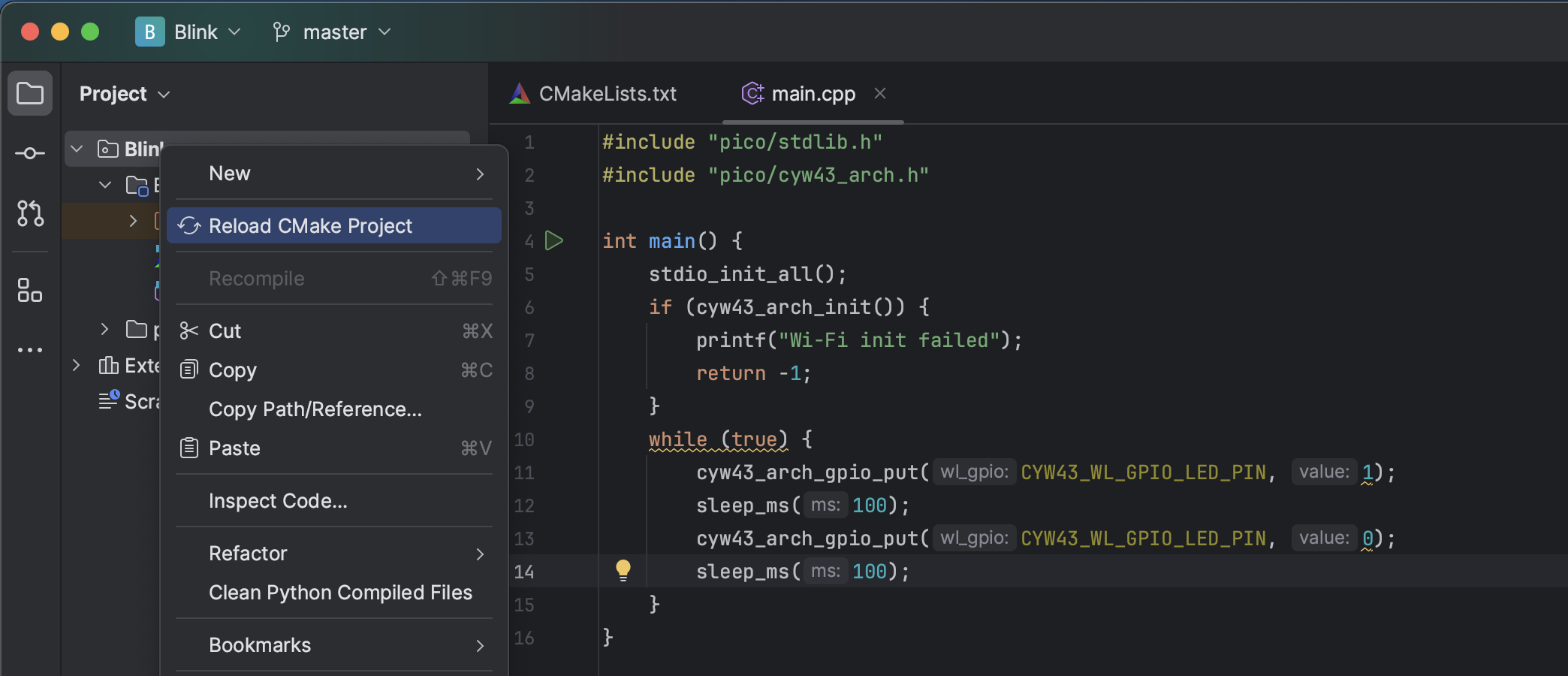Click 'return -1;' on line 8
This screenshot has height=676, width=1568.
click(x=753, y=373)
